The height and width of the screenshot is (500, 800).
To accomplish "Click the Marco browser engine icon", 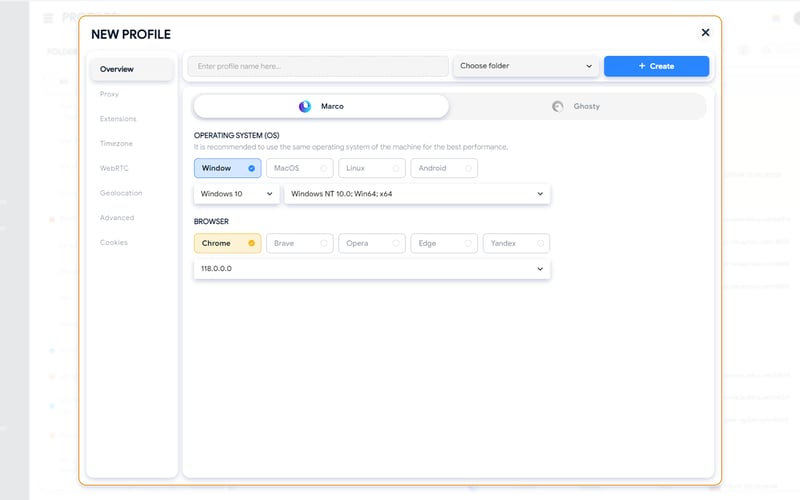I will (305, 106).
